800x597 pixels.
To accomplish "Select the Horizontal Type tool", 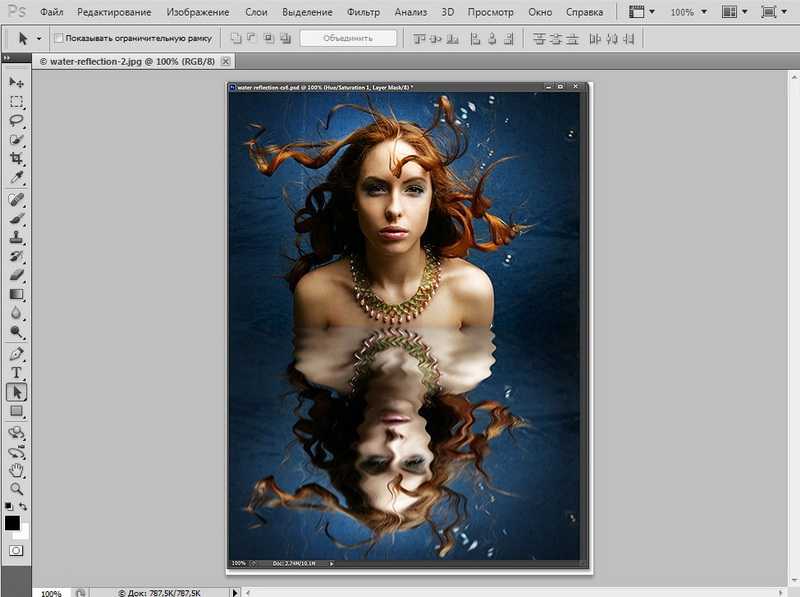I will [x=16, y=372].
